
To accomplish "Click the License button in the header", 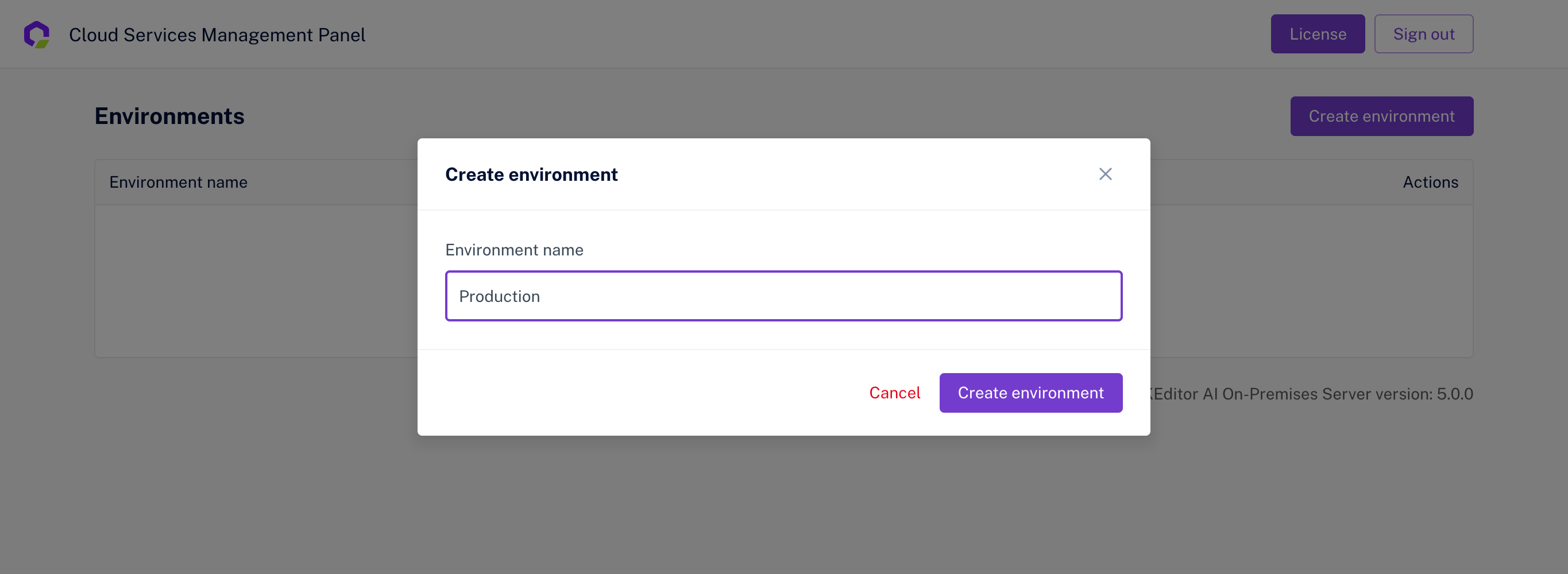I will click(1318, 33).
